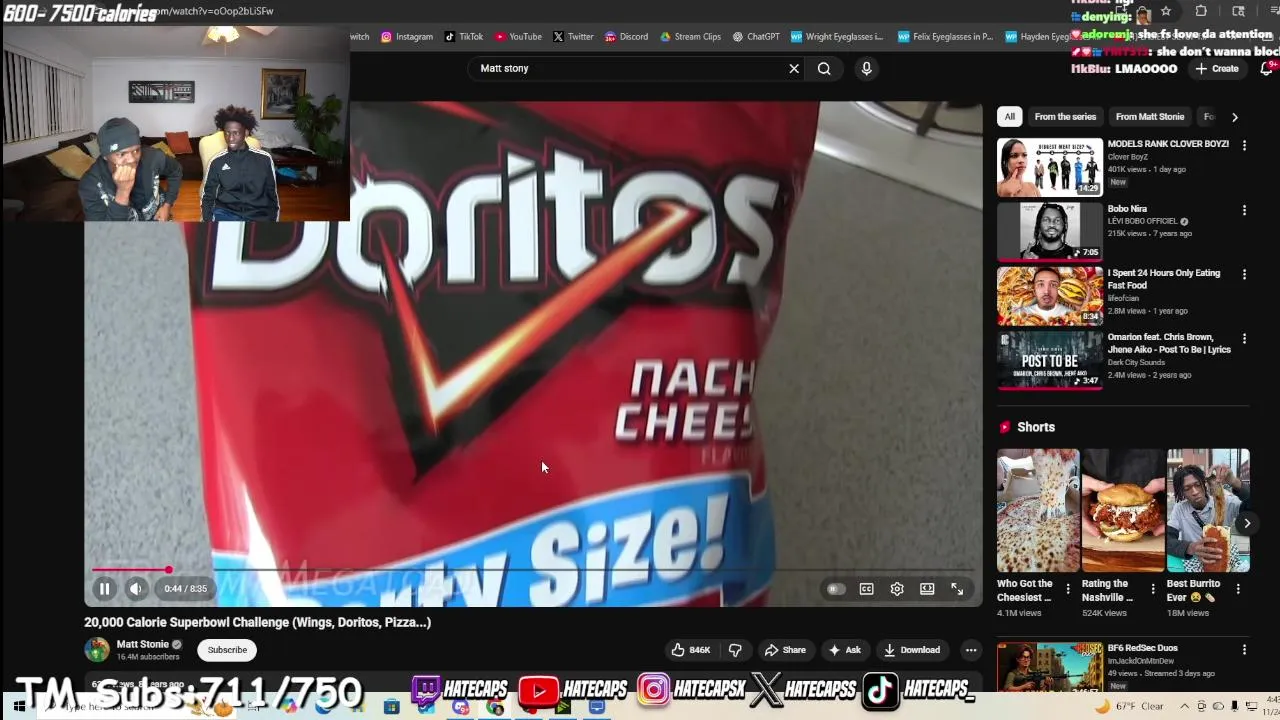The height and width of the screenshot is (720, 1280).
Task: Open options for 'I Spent 24 Hours Only Eating Fast Food'
Action: coord(1244,275)
